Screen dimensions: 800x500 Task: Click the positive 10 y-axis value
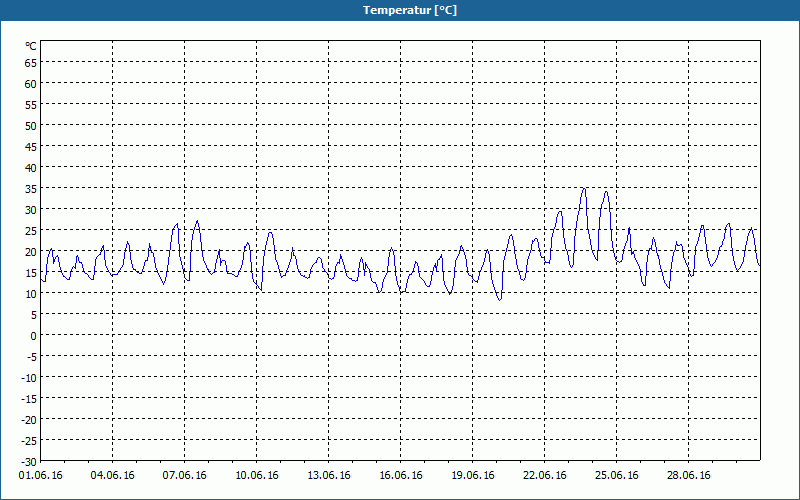(x=31, y=294)
